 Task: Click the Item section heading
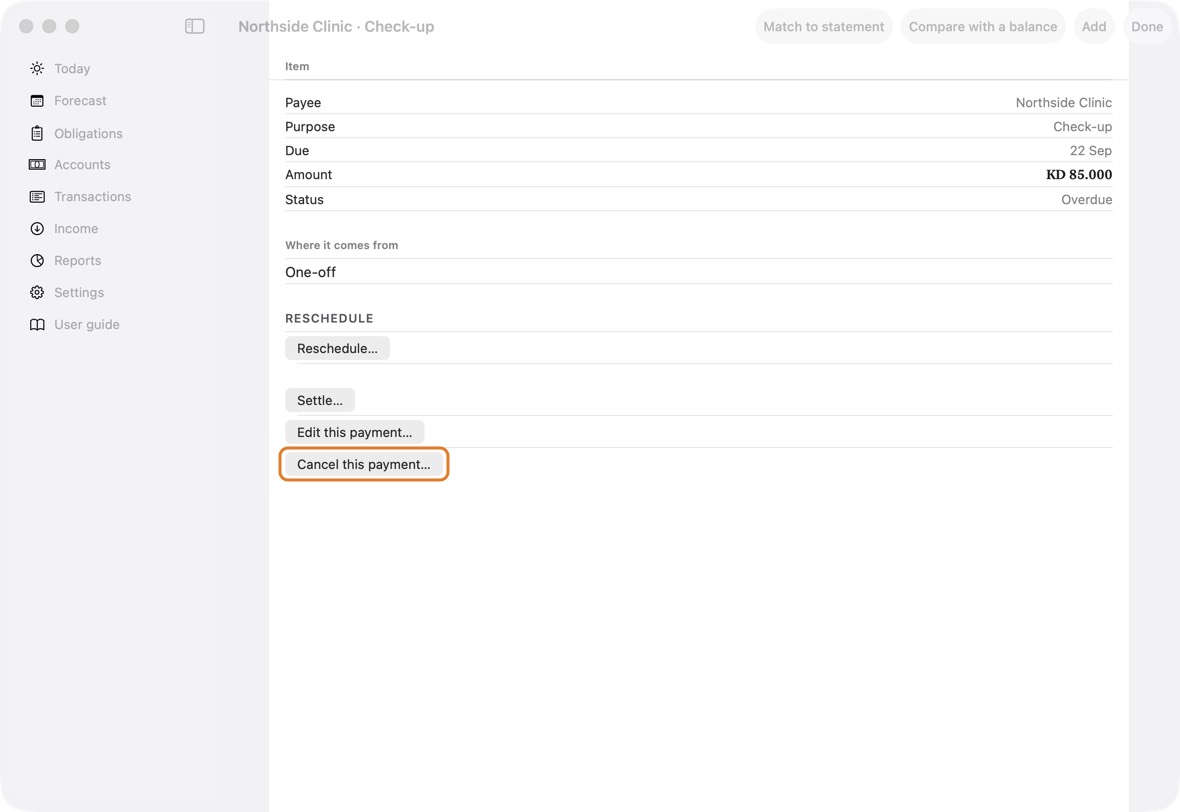point(297,66)
